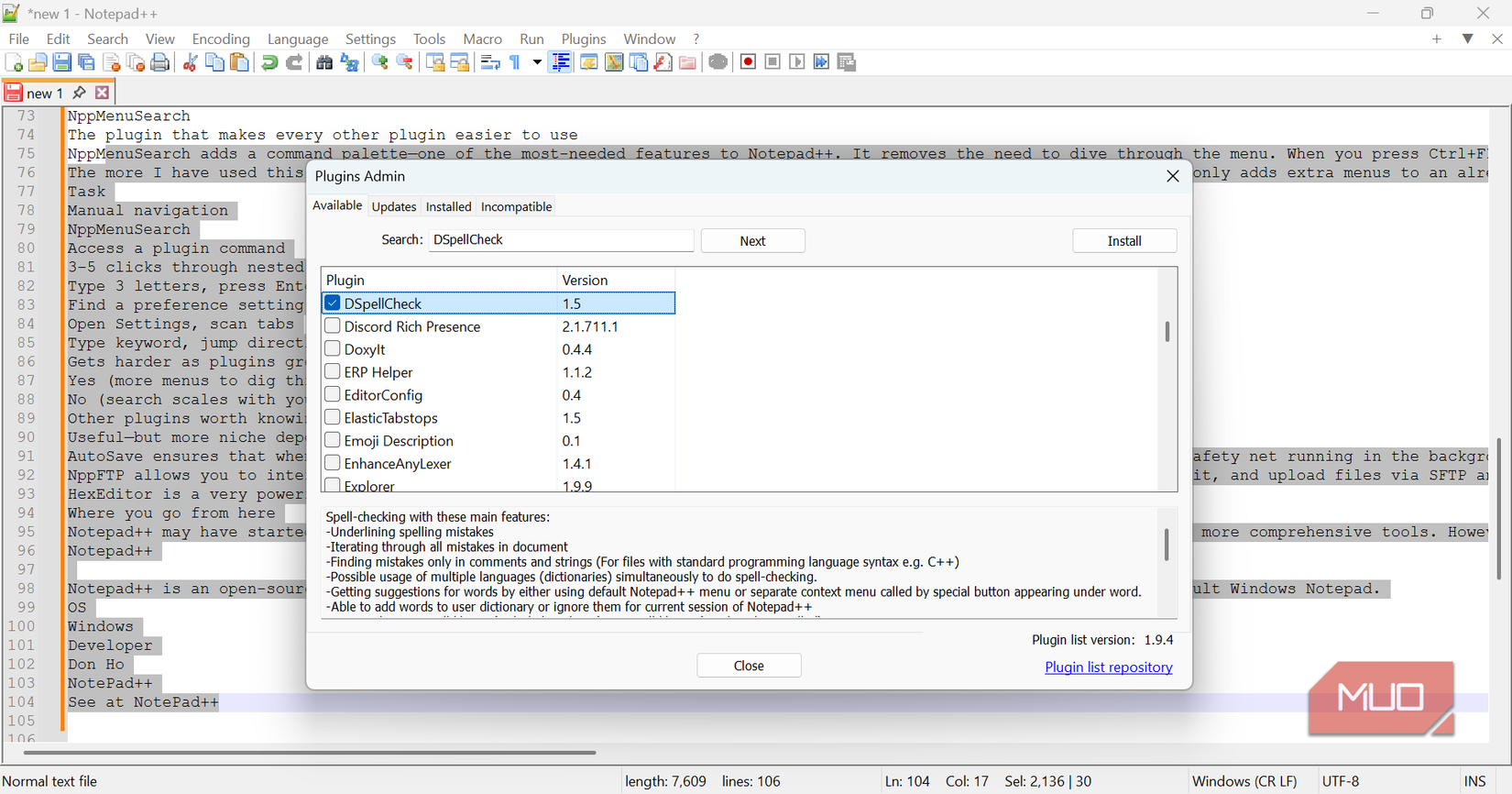Enable the ERP Helper checkbox
Image resolution: width=1512 pixels, height=794 pixels.
[333, 372]
